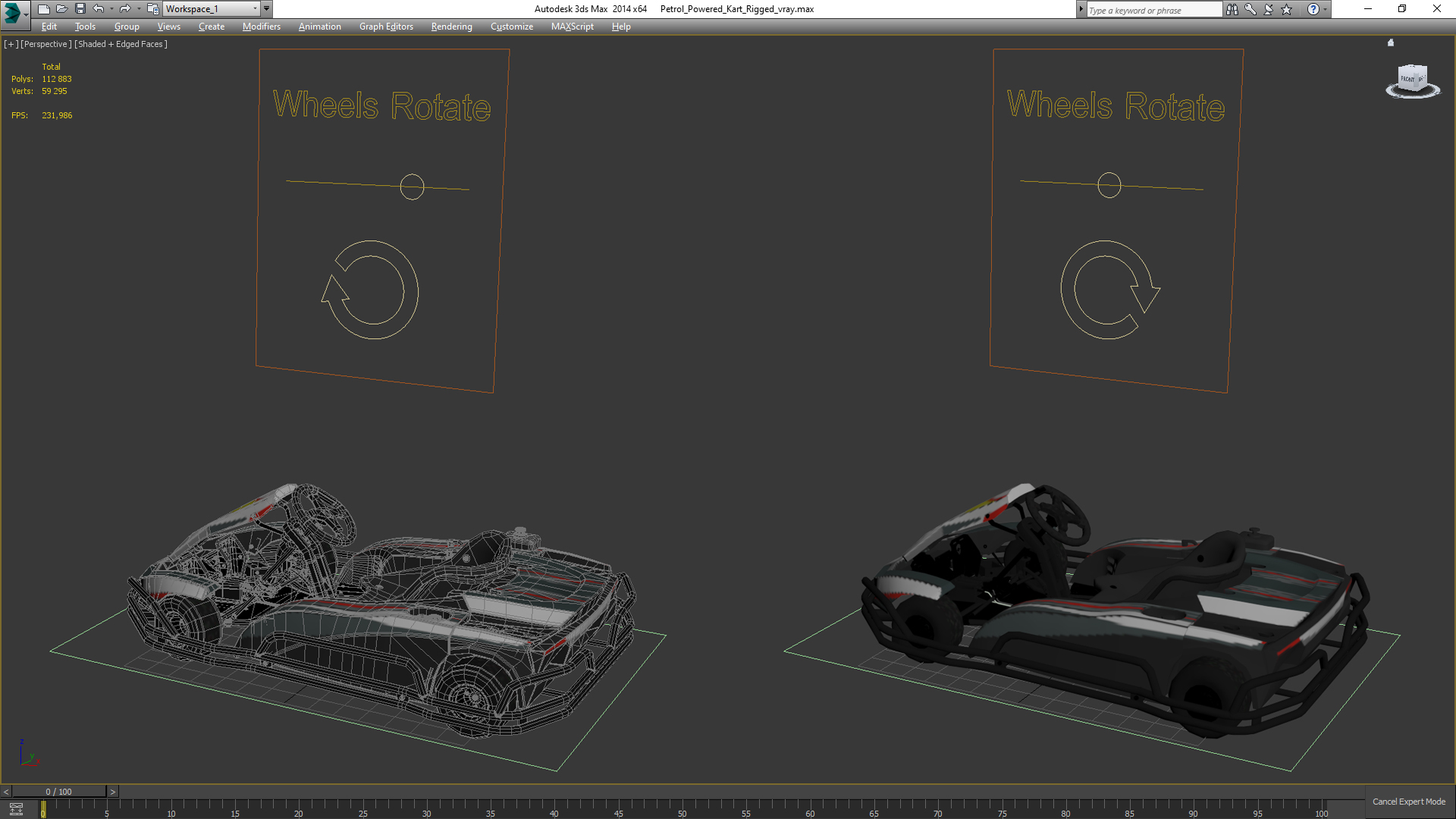The image size is (1456, 819).
Task: Open Favorites star icon
Action: click(1287, 9)
